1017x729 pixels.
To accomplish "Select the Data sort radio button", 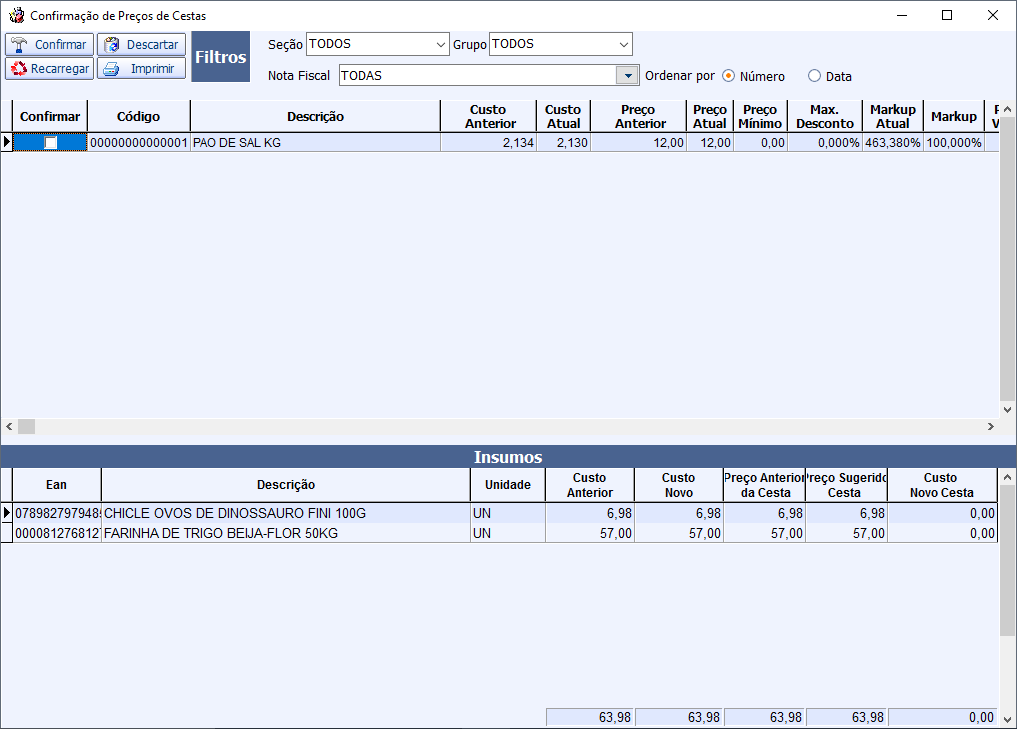I will point(814,76).
